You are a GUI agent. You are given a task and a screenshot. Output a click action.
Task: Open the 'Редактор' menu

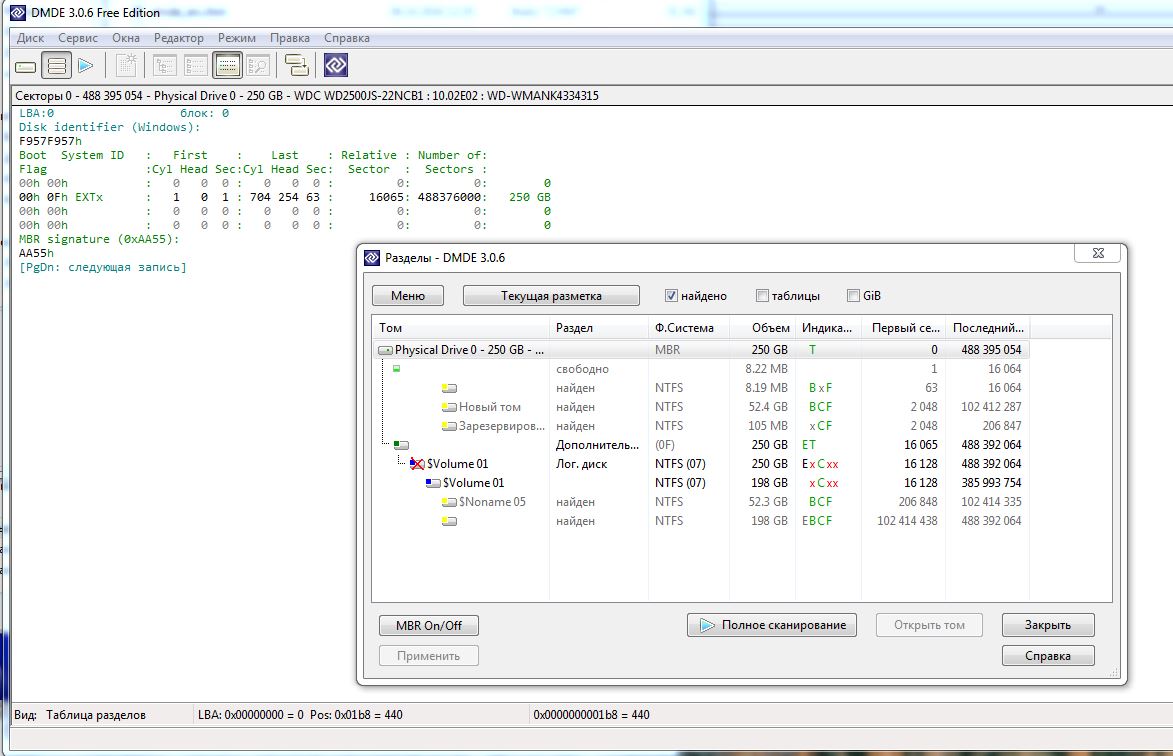[x=179, y=38]
